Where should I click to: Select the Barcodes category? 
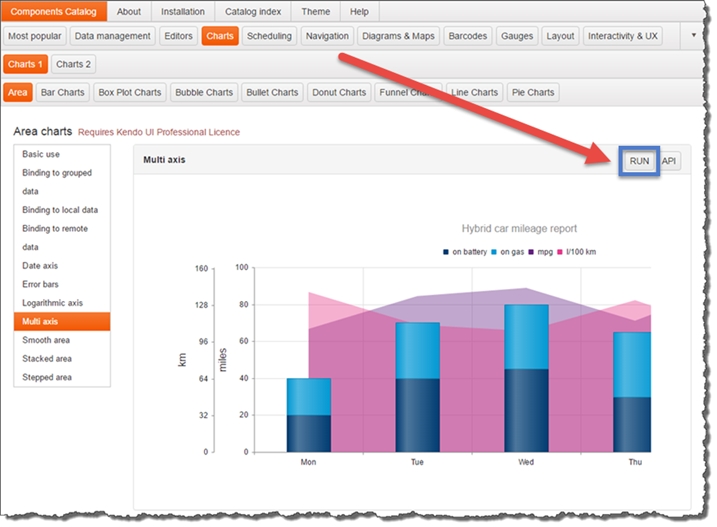pos(468,36)
